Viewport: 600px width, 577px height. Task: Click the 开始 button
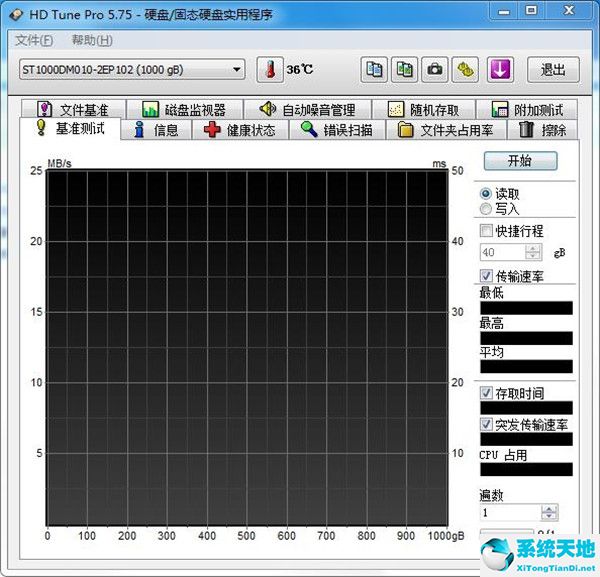point(520,161)
